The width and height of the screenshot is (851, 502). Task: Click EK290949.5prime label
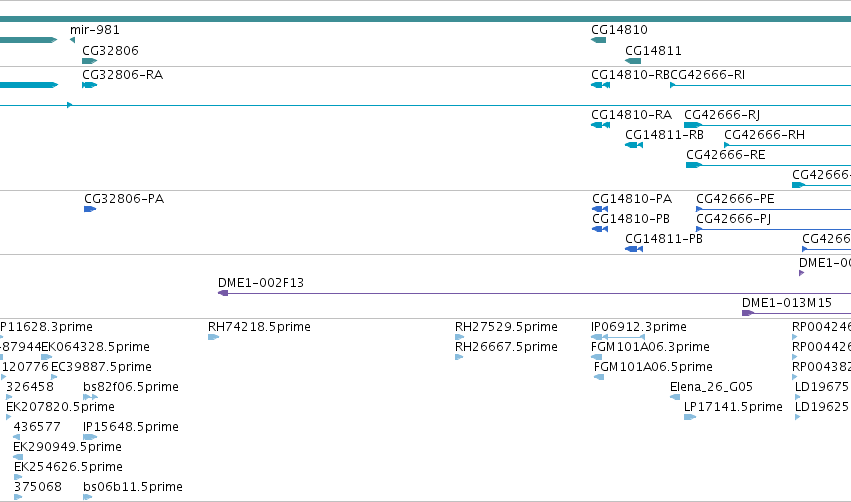point(67,447)
